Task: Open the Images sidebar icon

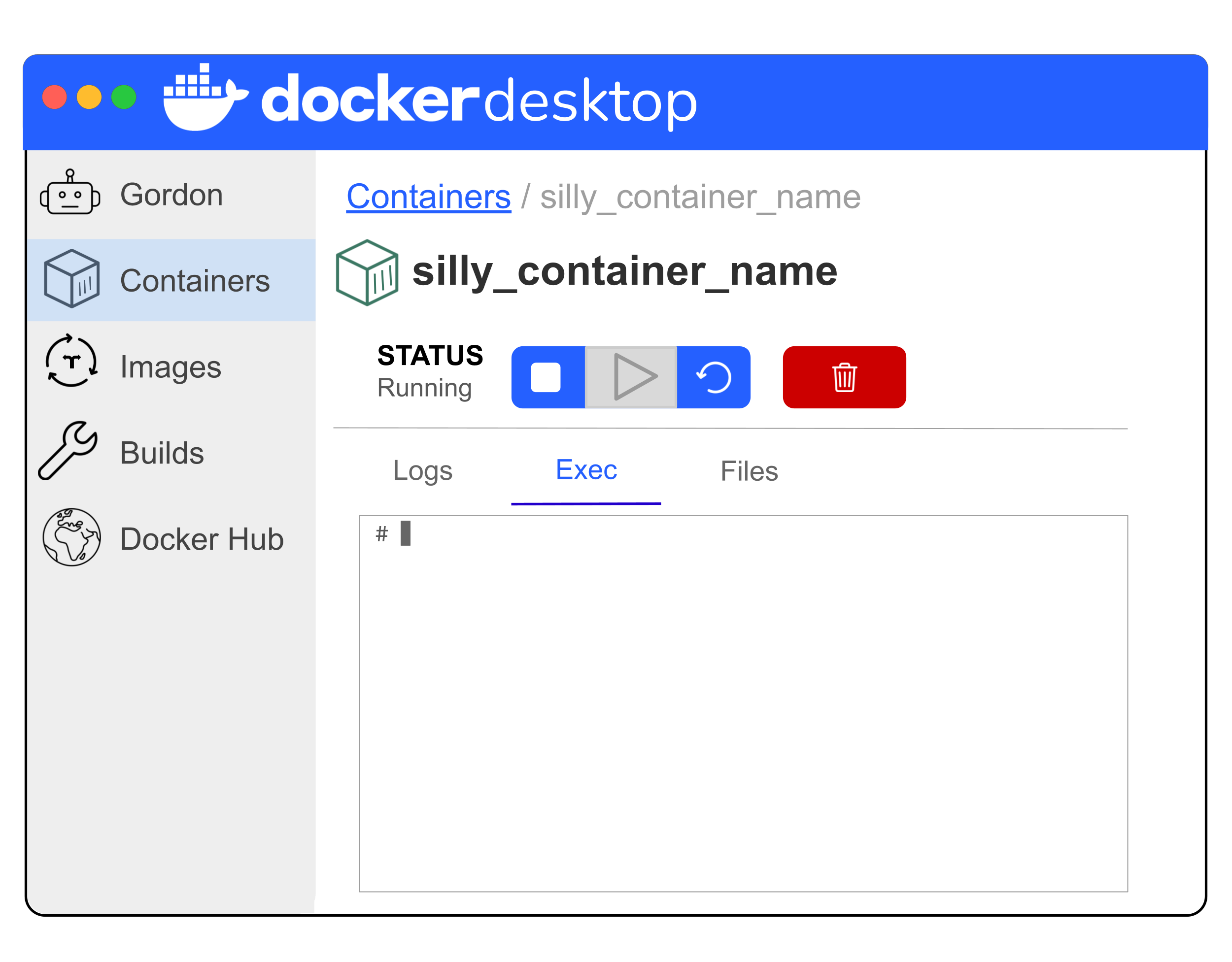Action: (x=71, y=361)
